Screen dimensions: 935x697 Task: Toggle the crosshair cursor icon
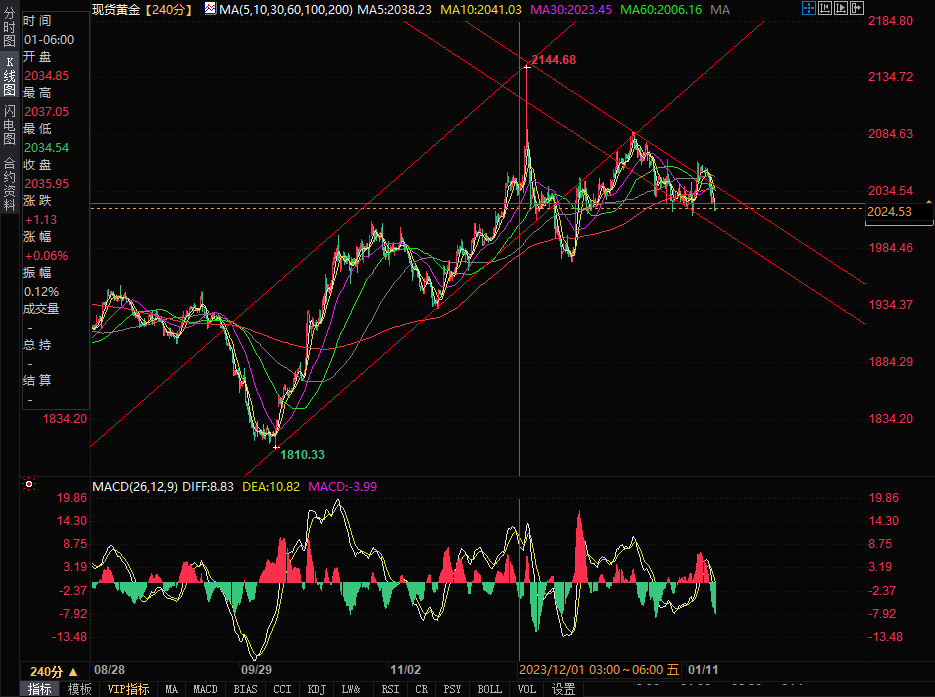(809, 8)
